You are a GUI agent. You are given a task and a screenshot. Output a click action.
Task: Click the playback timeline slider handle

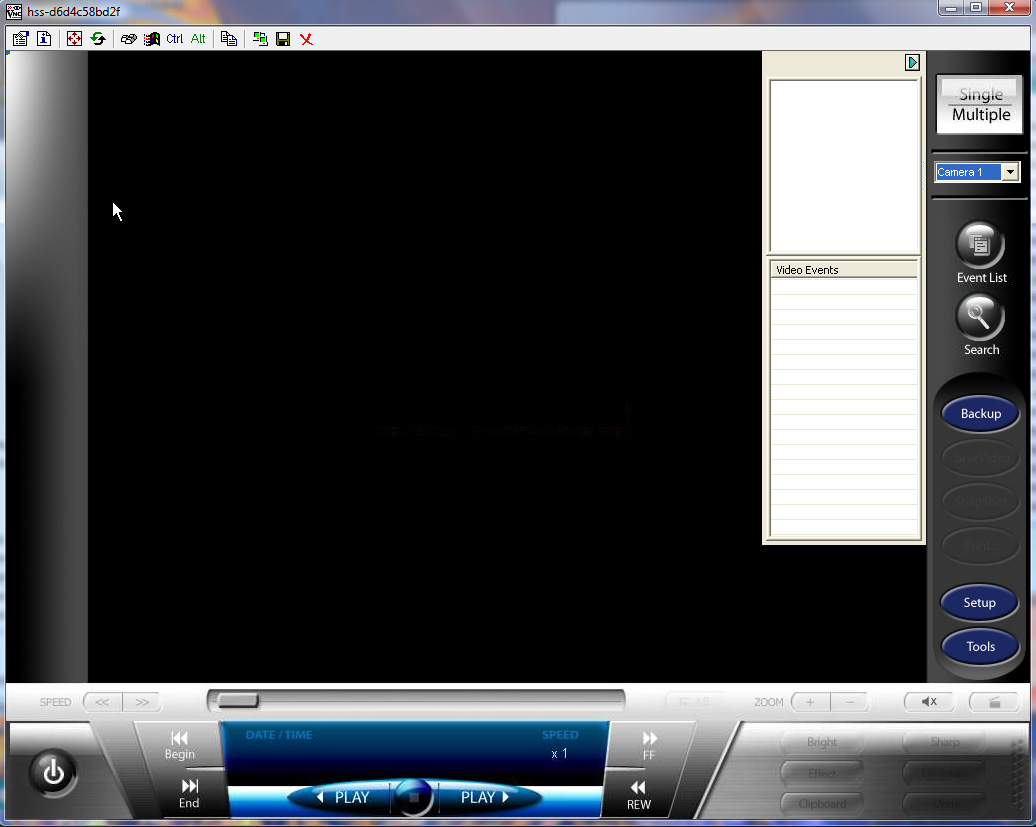click(238, 701)
